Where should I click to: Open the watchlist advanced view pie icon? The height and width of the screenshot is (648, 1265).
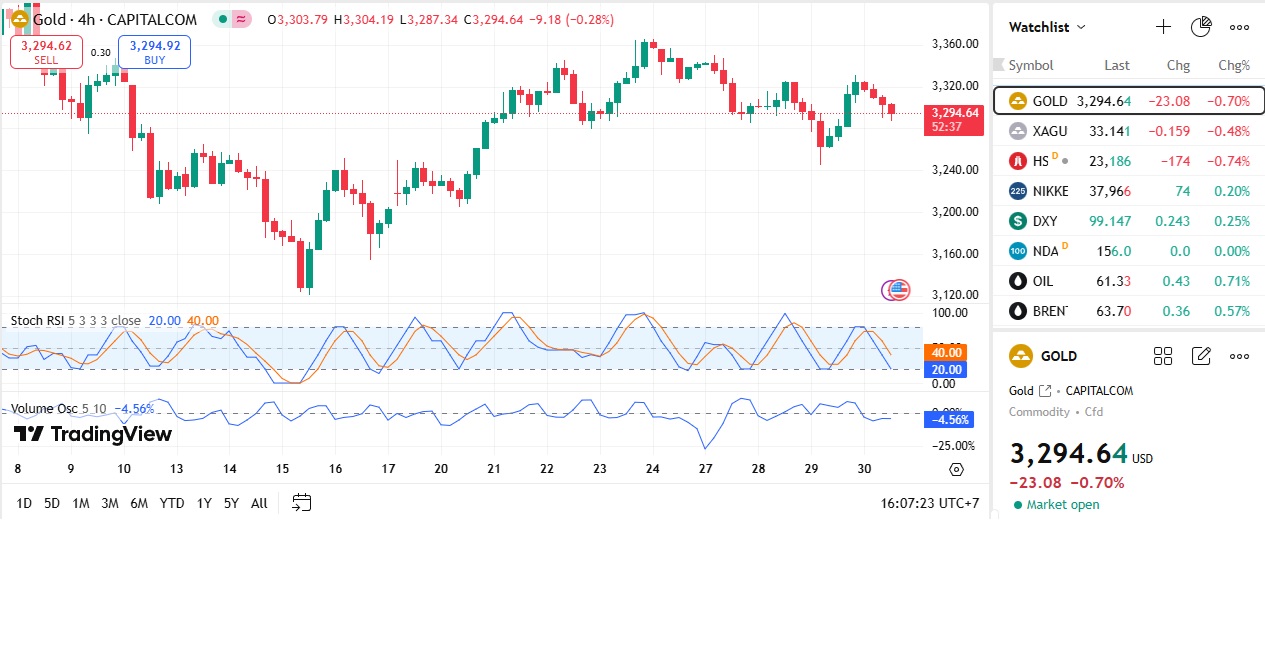point(1201,27)
